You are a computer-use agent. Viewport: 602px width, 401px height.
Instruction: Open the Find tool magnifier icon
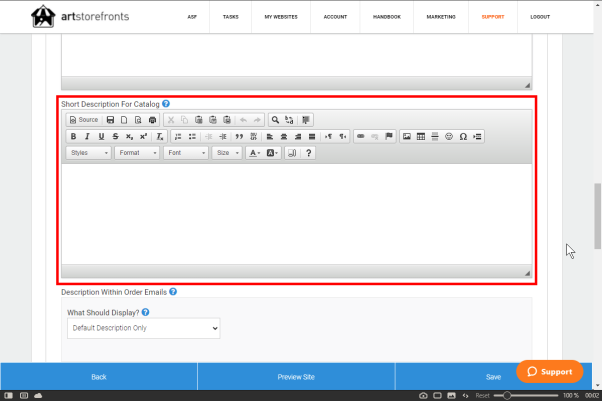pyautogui.click(x=275, y=119)
